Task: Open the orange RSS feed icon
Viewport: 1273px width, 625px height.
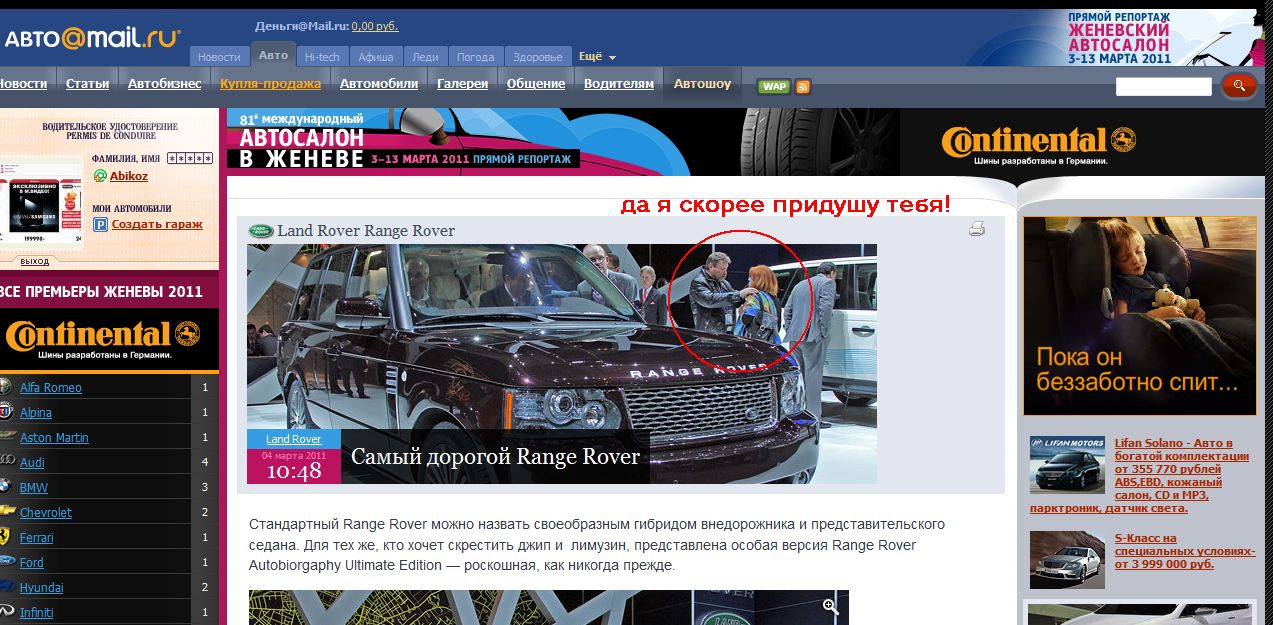Action: pyautogui.click(x=802, y=87)
